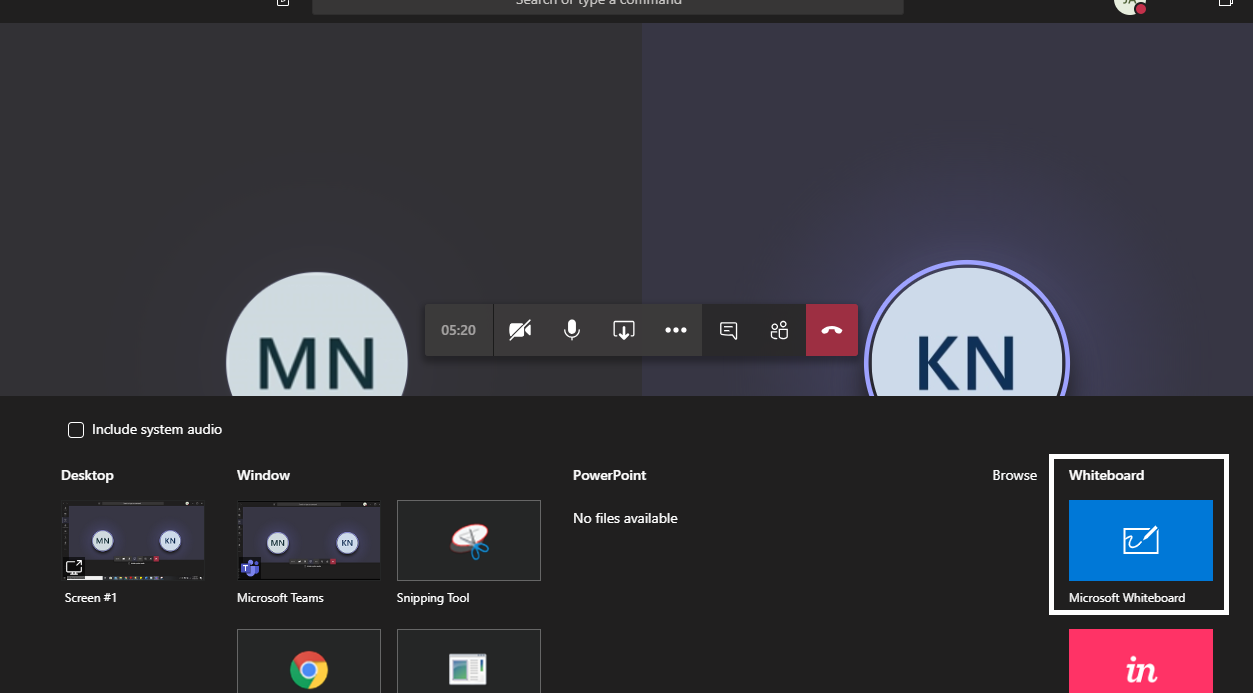Click the Search or type a command box
The height and width of the screenshot is (693, 1253).
pos(607,5)
